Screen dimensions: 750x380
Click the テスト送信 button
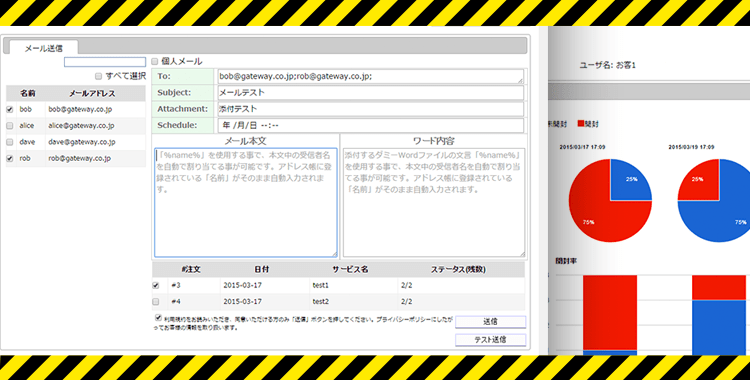[490, 340]
